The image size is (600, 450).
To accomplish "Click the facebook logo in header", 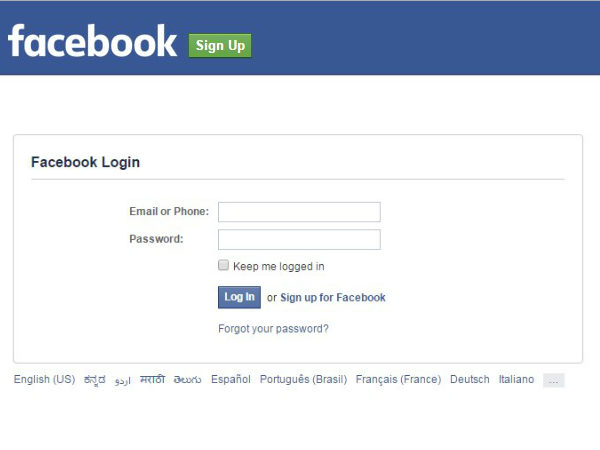I will [x=92, y=41].
